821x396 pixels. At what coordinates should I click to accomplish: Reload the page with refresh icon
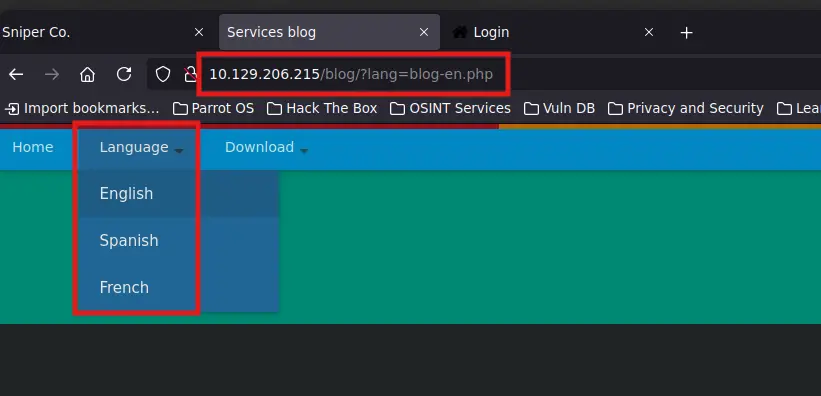(124, 74)
